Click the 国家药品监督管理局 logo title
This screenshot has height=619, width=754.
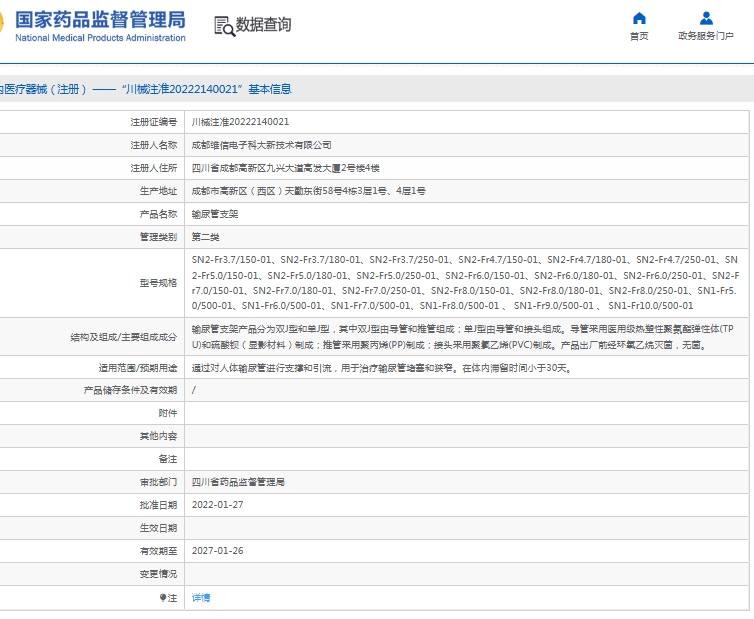click(100, 20)
